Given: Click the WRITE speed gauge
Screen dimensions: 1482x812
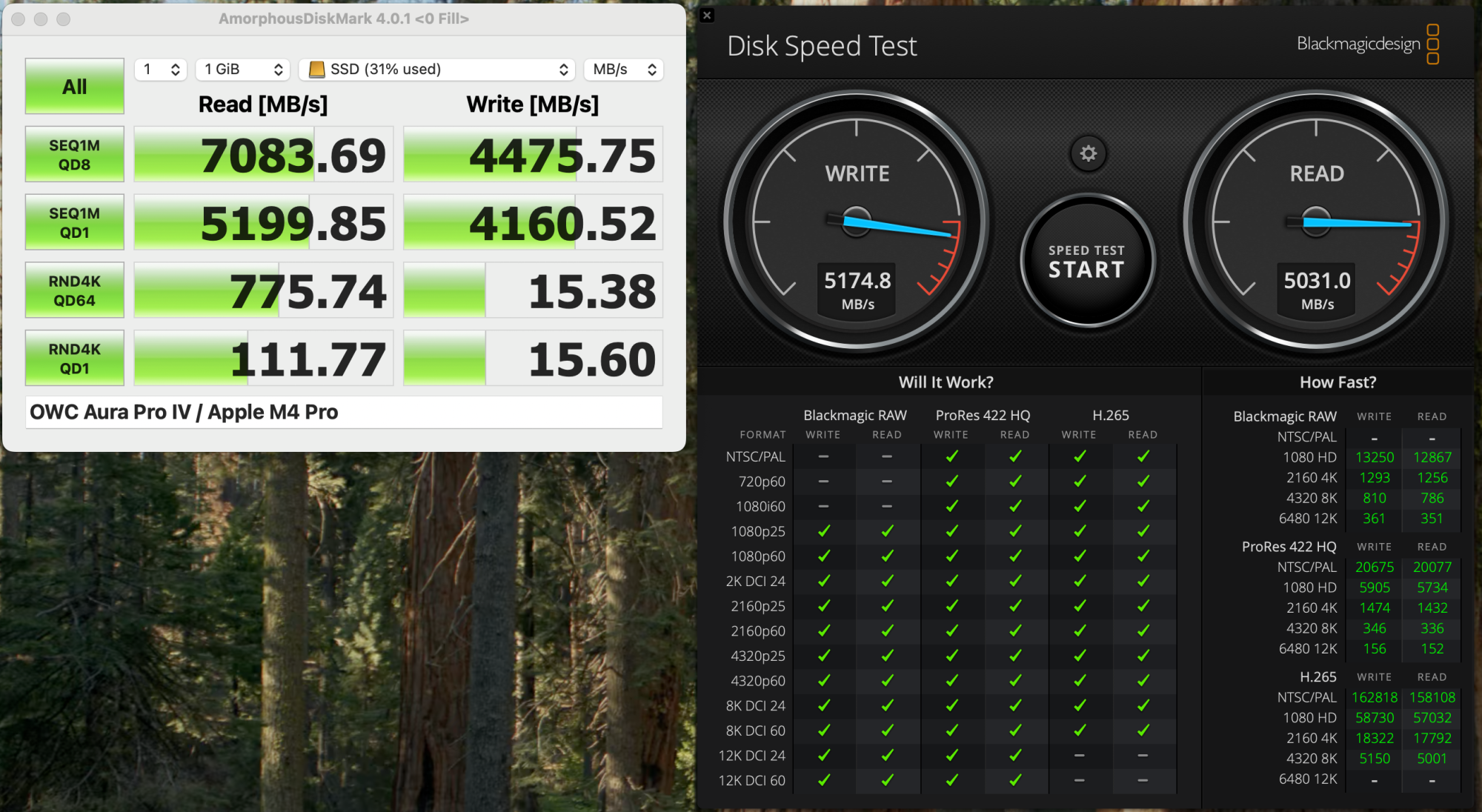Looking at the screenshot, I should coord(857,221).
